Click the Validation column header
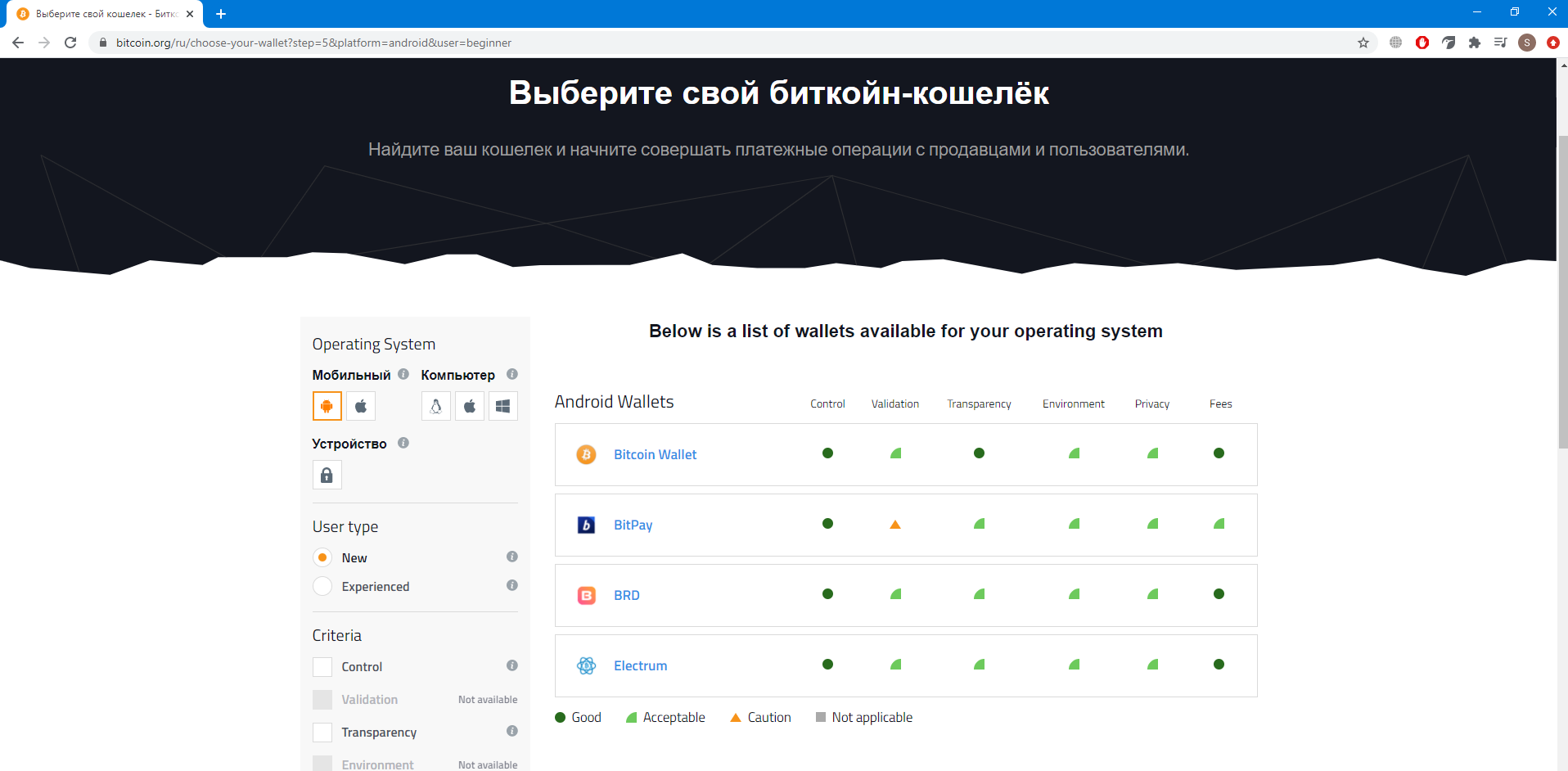 [895, 404]
